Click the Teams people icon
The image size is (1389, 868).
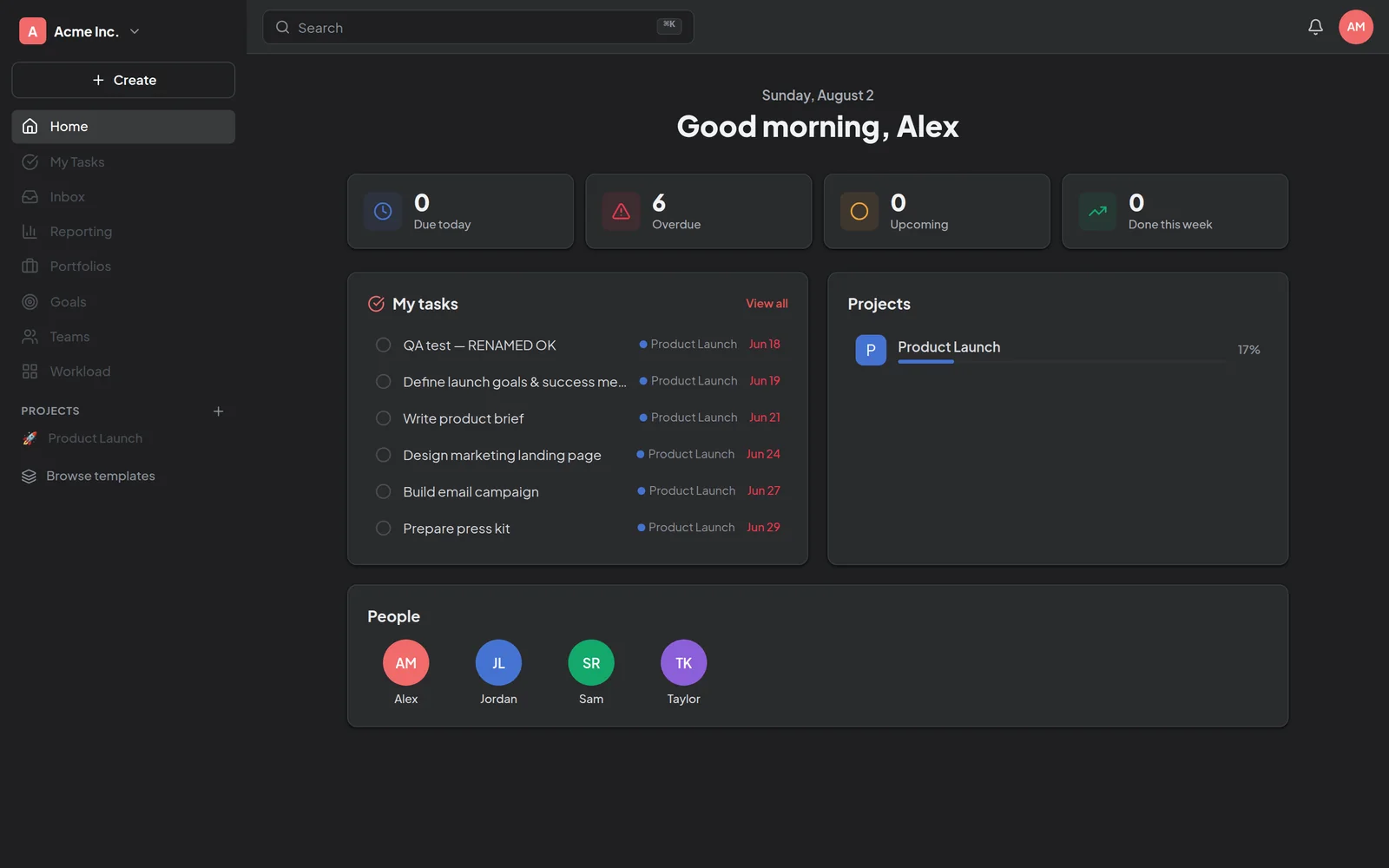pos(30,337)
